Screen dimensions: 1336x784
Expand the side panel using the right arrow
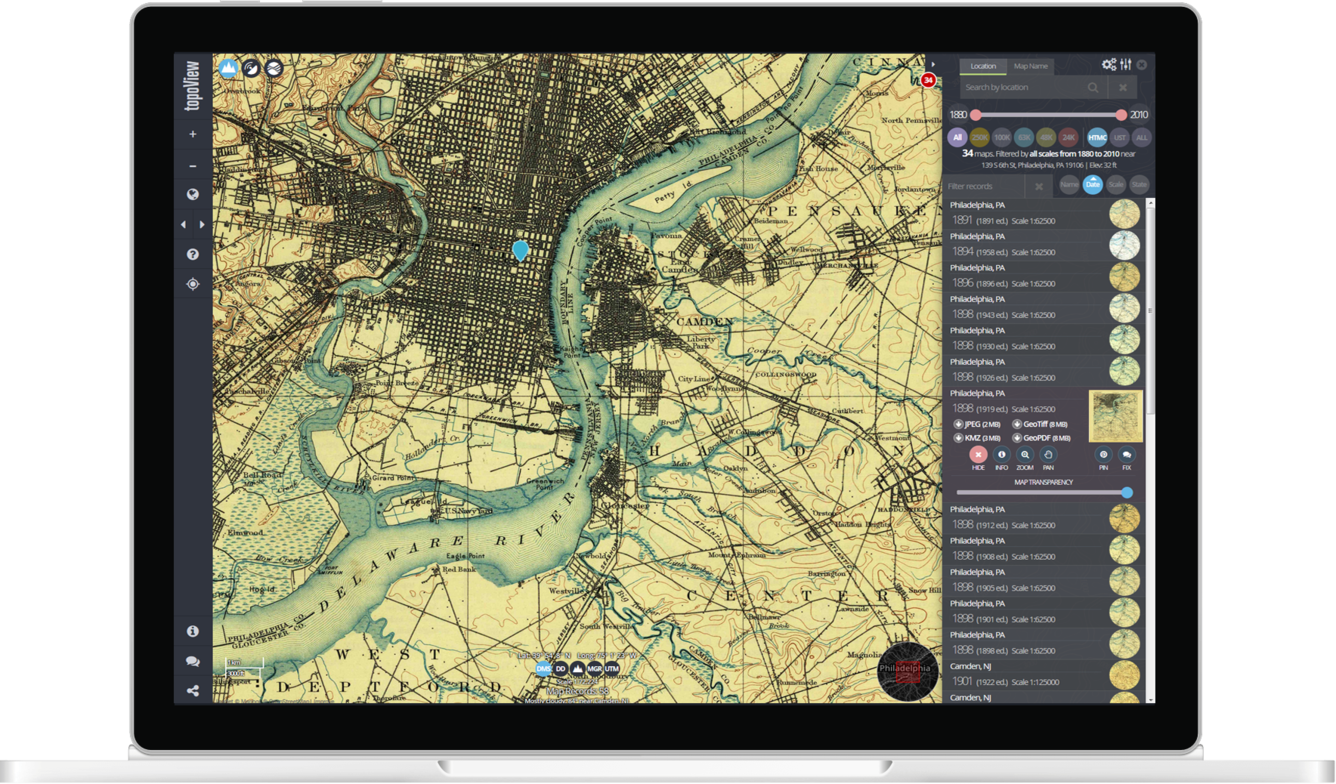[x=202, y=224]
